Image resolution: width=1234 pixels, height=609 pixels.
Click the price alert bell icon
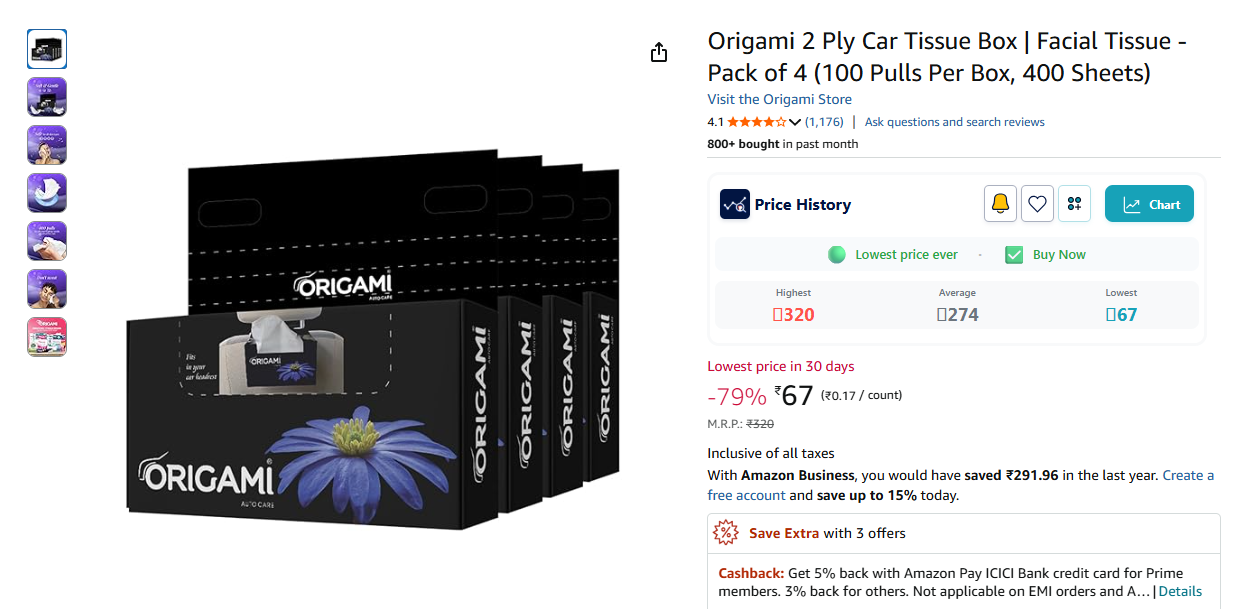[1000, 204]
